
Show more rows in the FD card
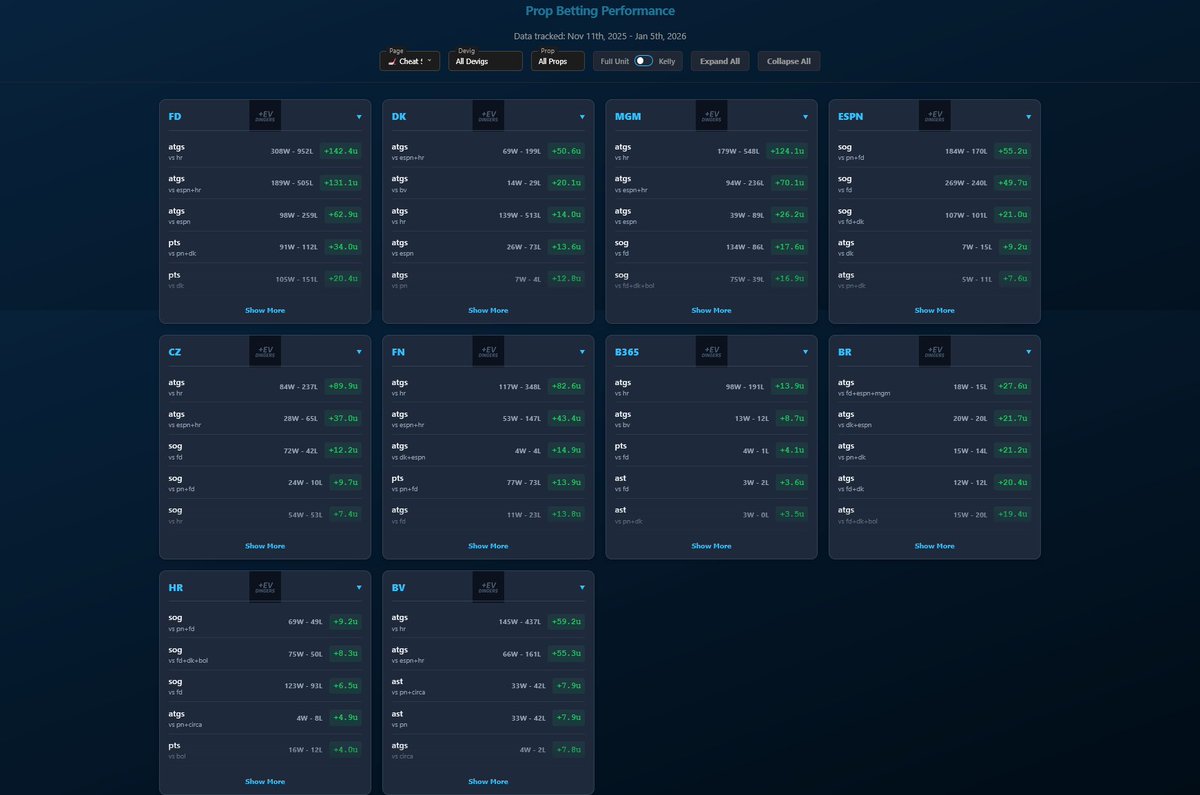coord(265,310)
